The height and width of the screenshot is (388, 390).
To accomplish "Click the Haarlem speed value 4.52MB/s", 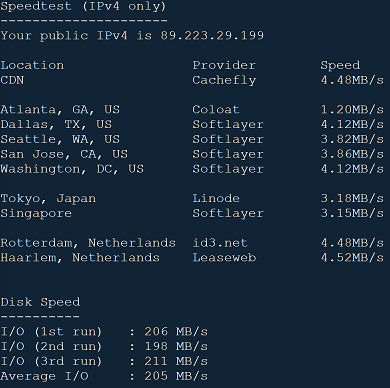I will click(352, 258).
